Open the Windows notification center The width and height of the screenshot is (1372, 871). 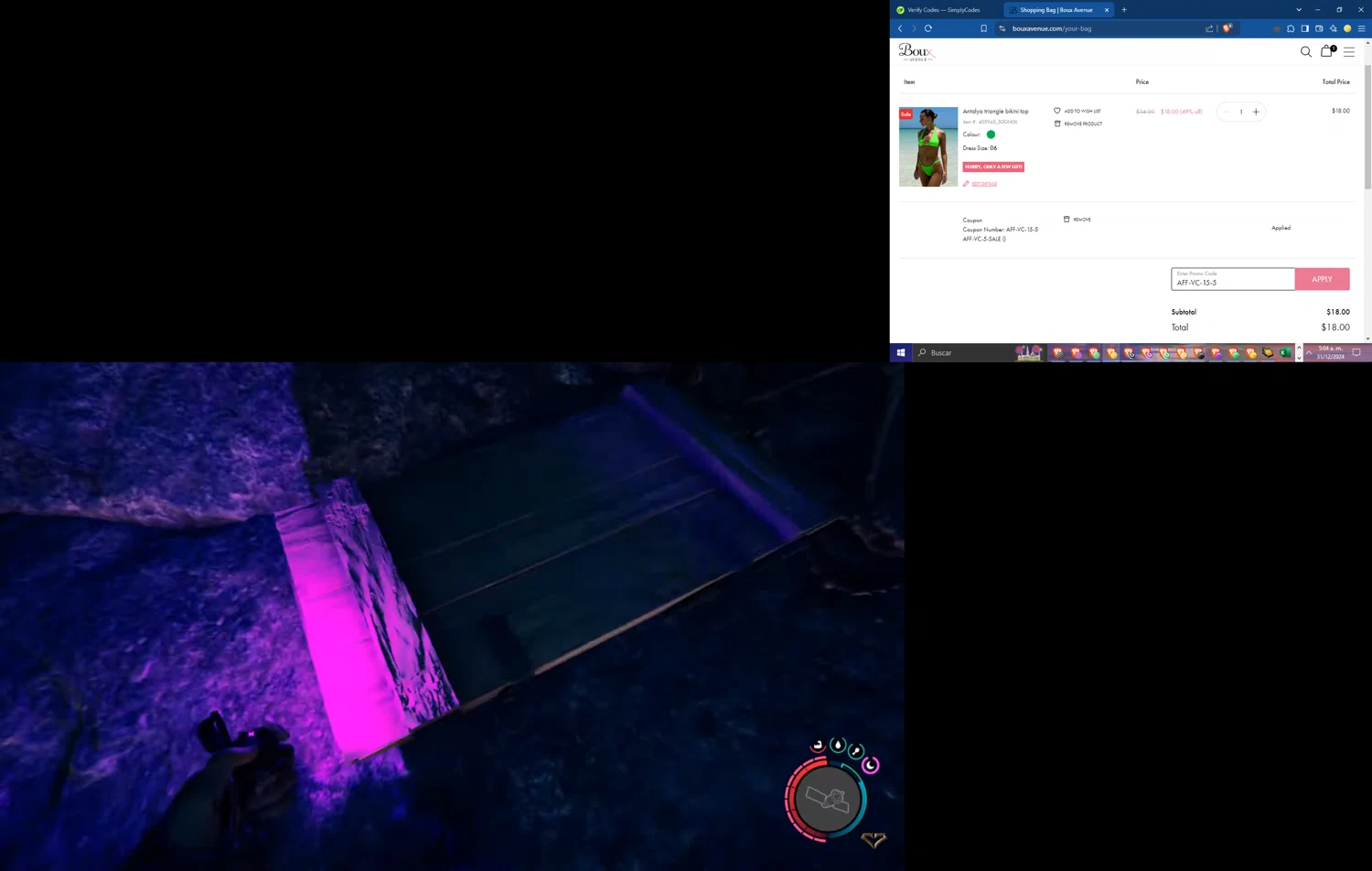pyautogui.click(x=1356, y=352)
